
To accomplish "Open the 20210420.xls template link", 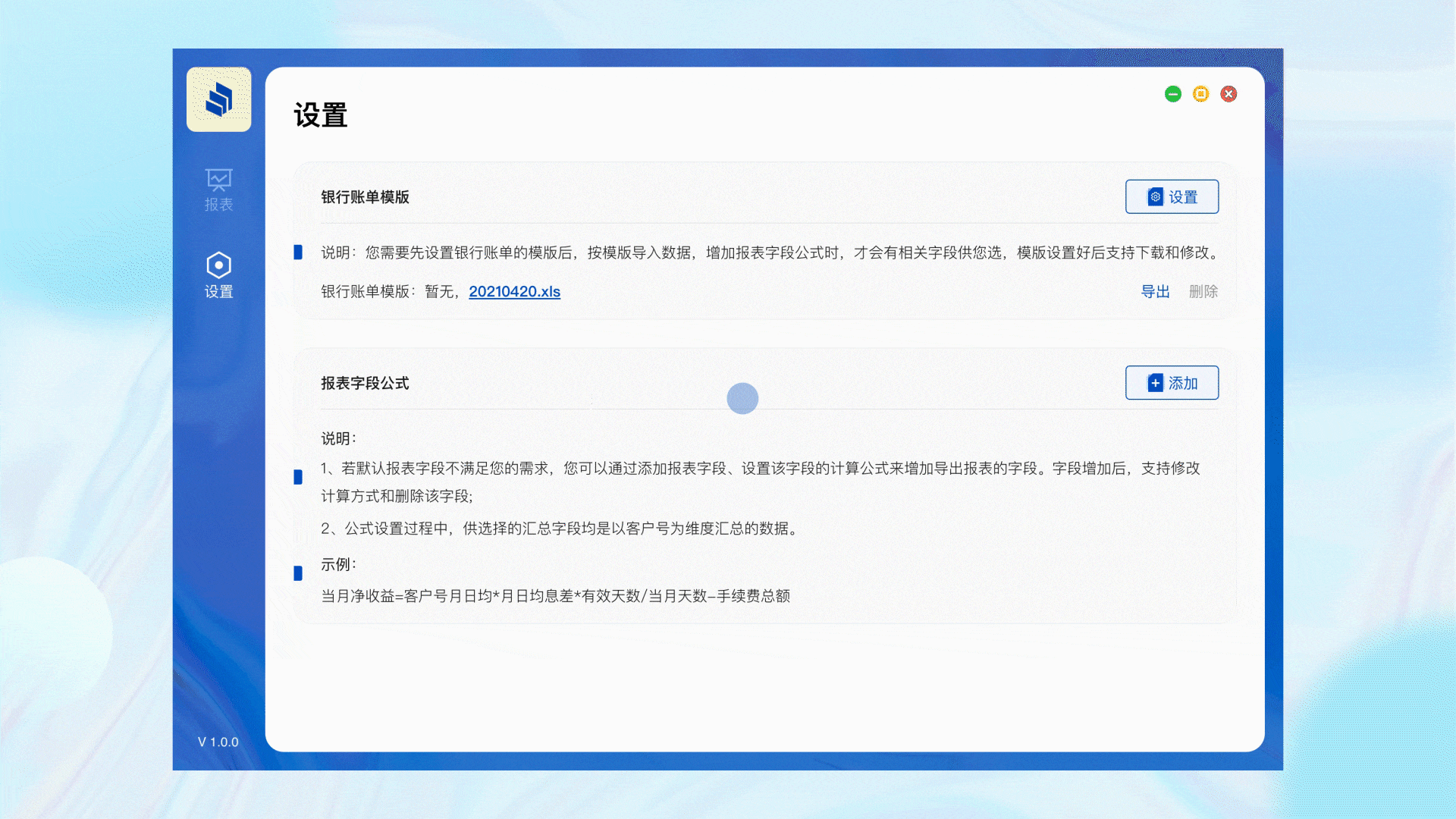I will (x=514, y=292).
